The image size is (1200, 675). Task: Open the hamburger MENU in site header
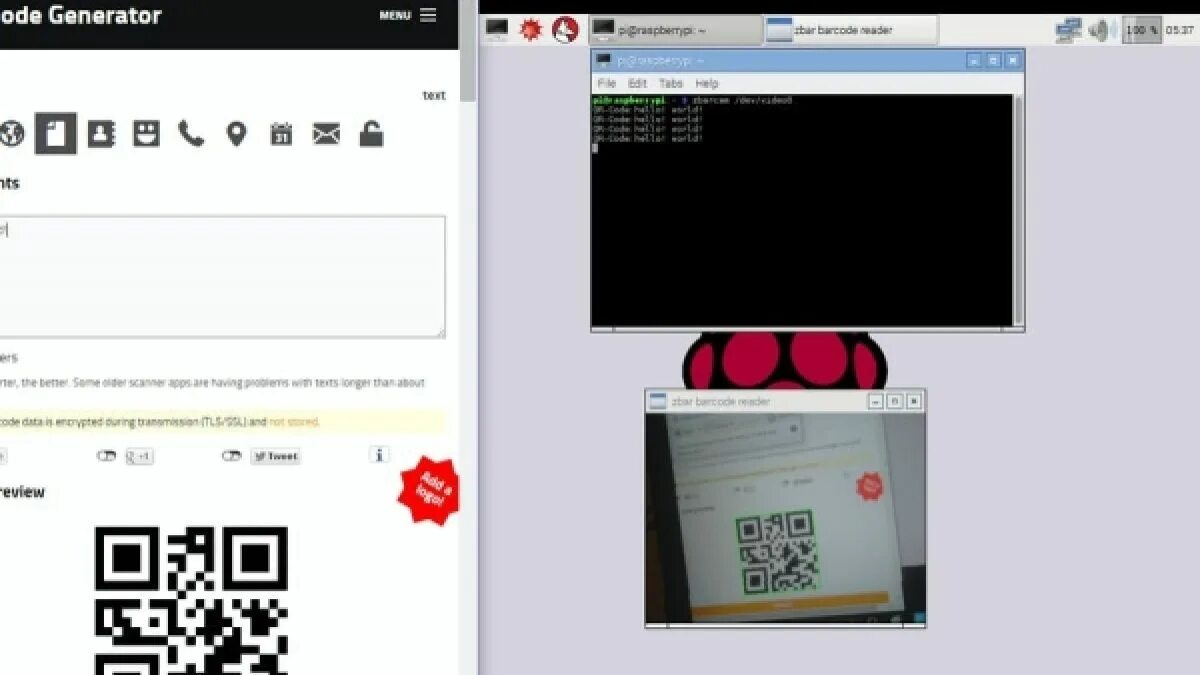(x=408, y=15)
